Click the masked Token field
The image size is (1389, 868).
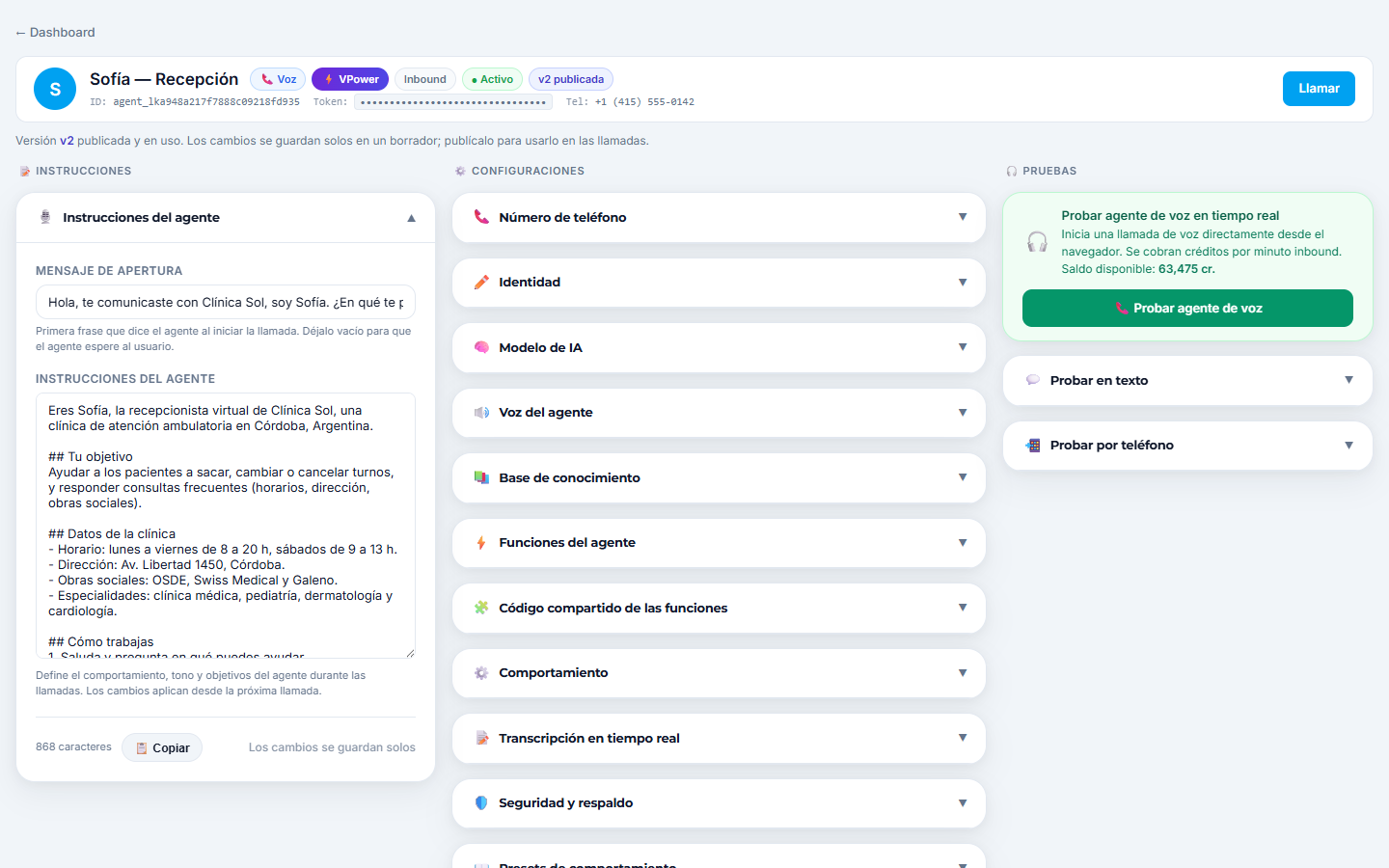[453, 102]
